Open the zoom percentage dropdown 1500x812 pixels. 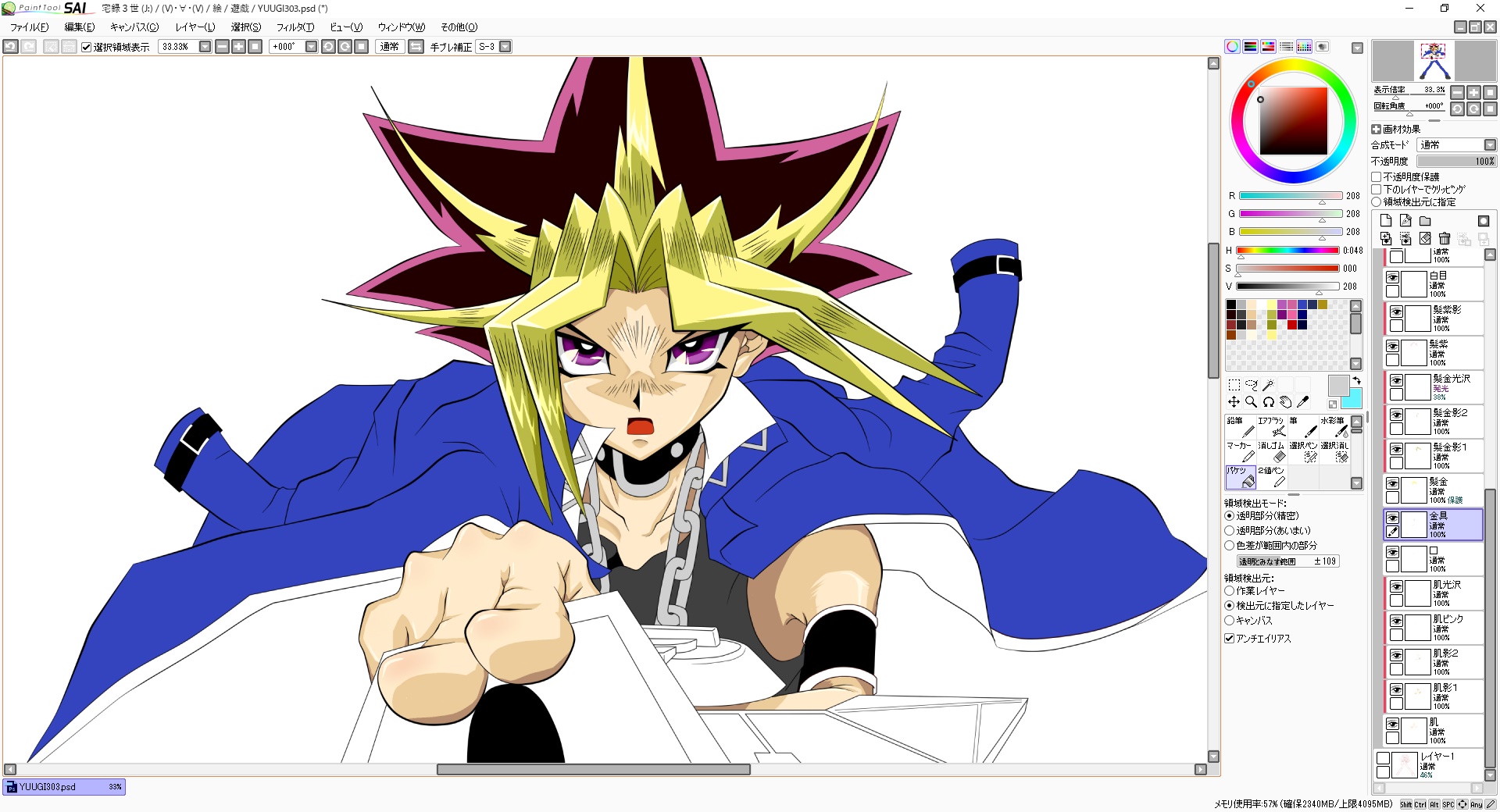tap(205, 47)
